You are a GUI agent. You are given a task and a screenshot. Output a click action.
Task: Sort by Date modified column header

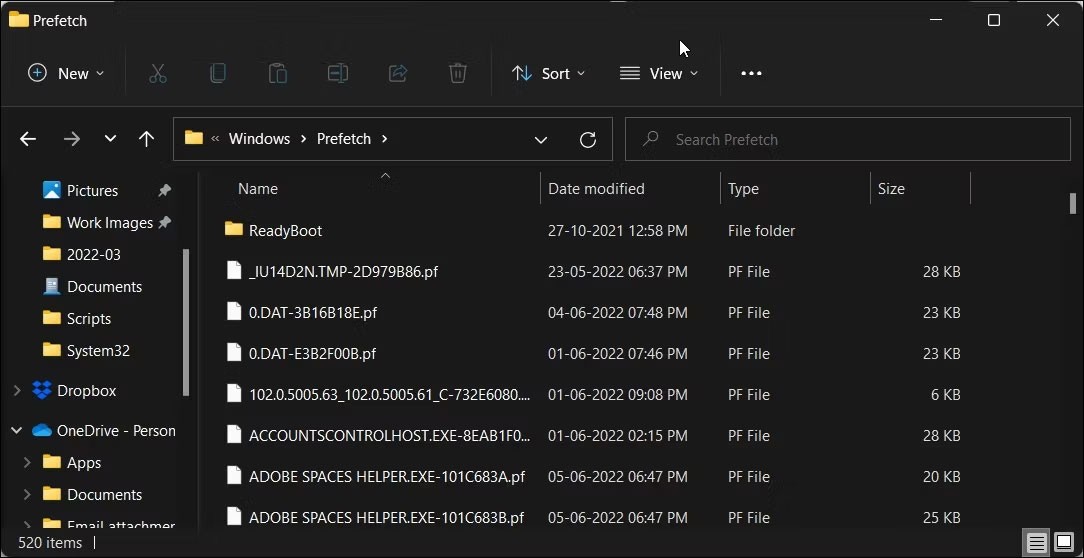596,189
